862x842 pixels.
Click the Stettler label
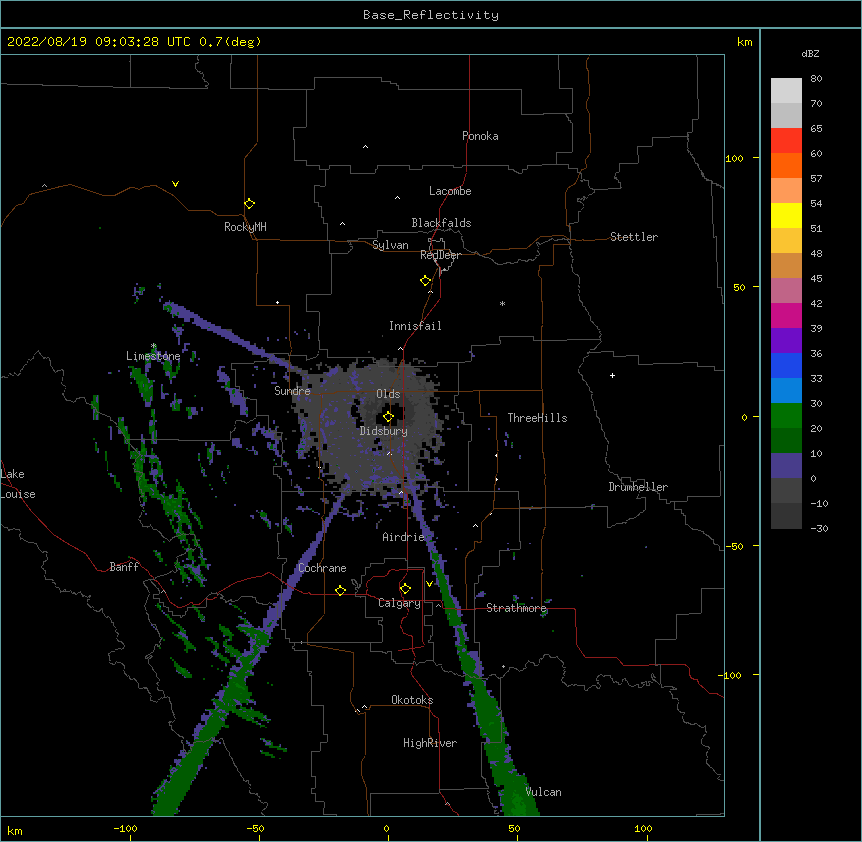tap(634, 237)
